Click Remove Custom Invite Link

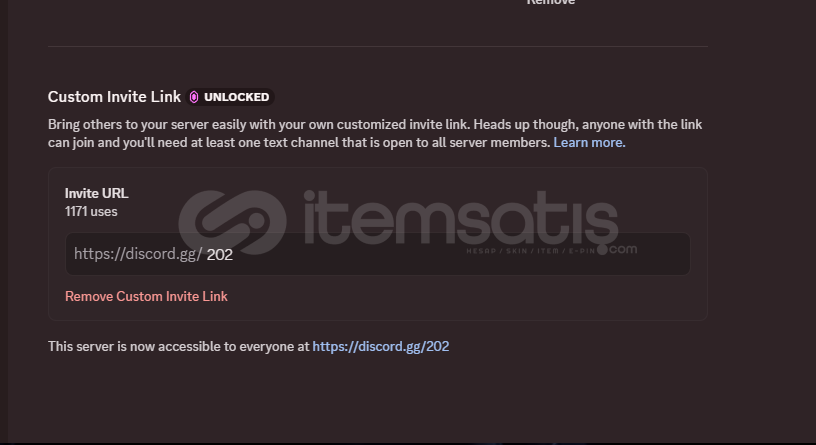click(146, 296)
